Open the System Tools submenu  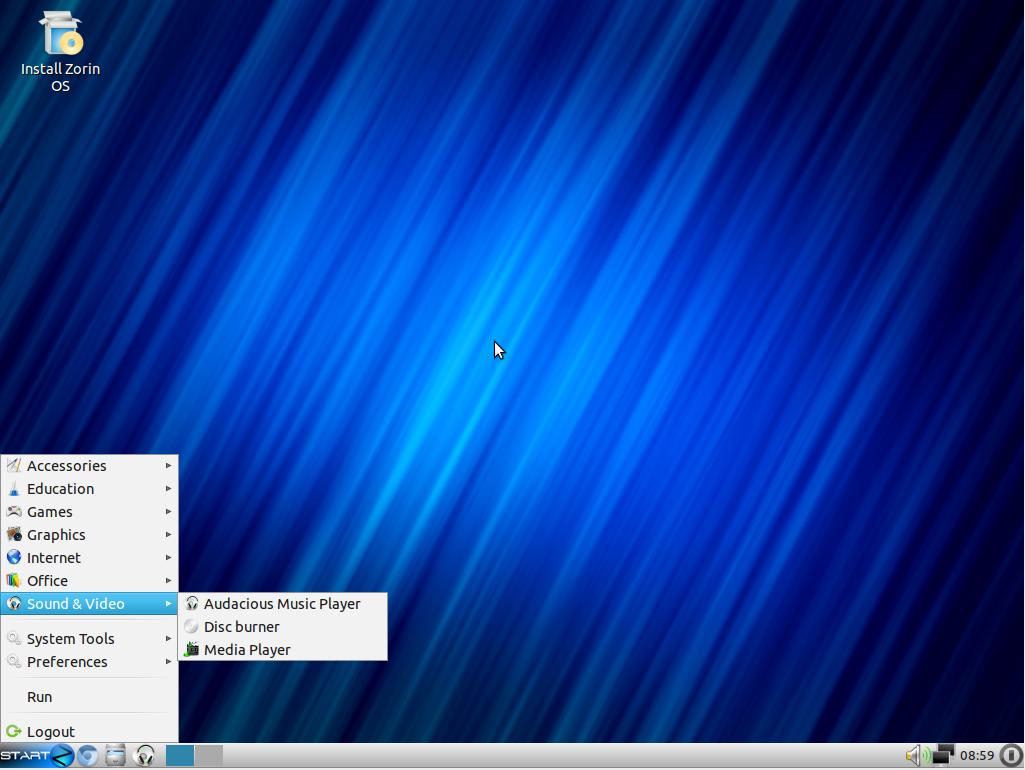tap(70, 639)
